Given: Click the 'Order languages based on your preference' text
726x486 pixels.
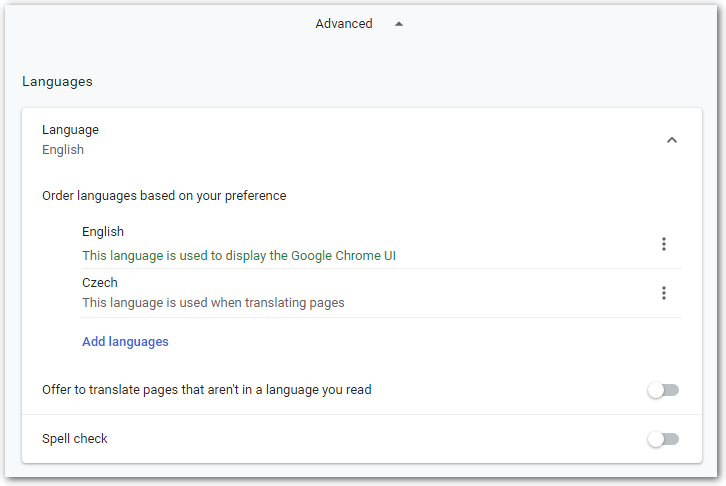Looking at the screenshot, I should click(x=164, y=196).
